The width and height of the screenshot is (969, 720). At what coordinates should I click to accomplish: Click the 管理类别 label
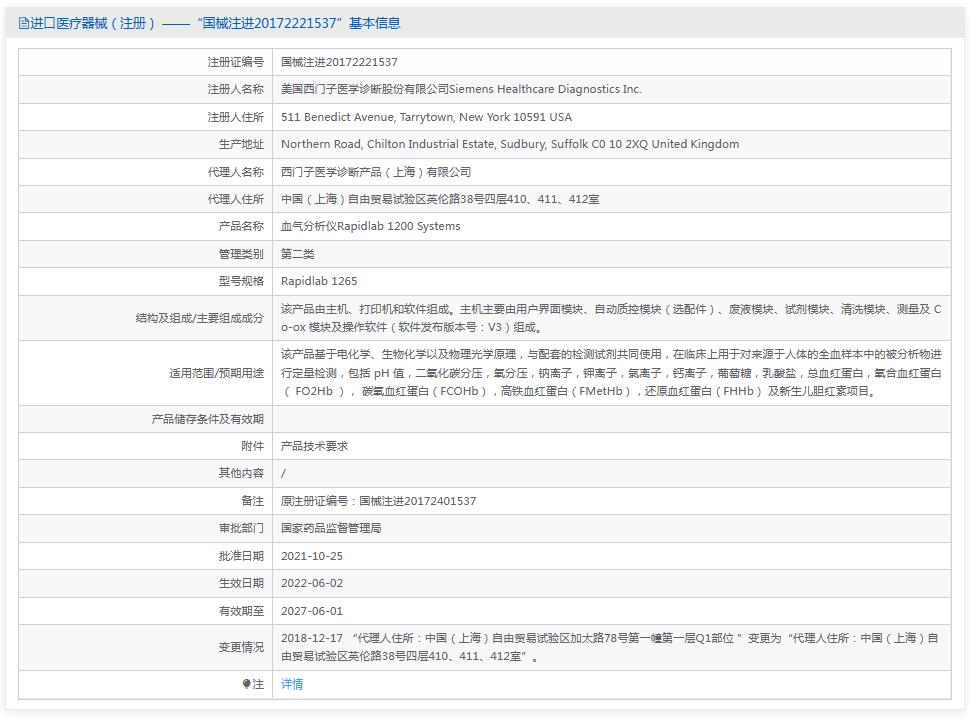tap(241, 254)
